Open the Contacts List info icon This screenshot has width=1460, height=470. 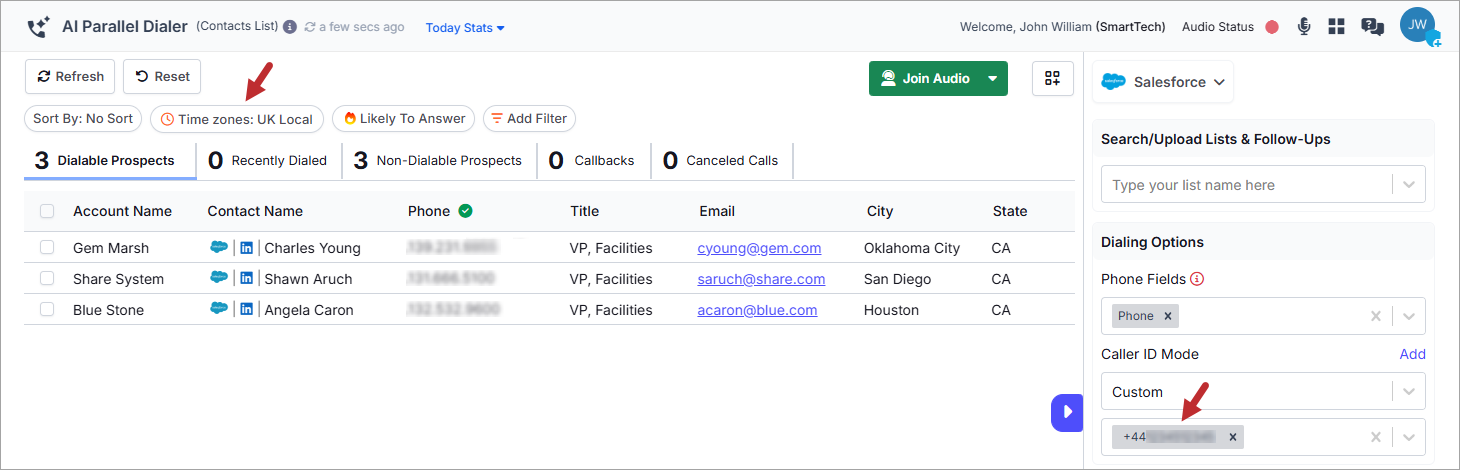point(290,27)
